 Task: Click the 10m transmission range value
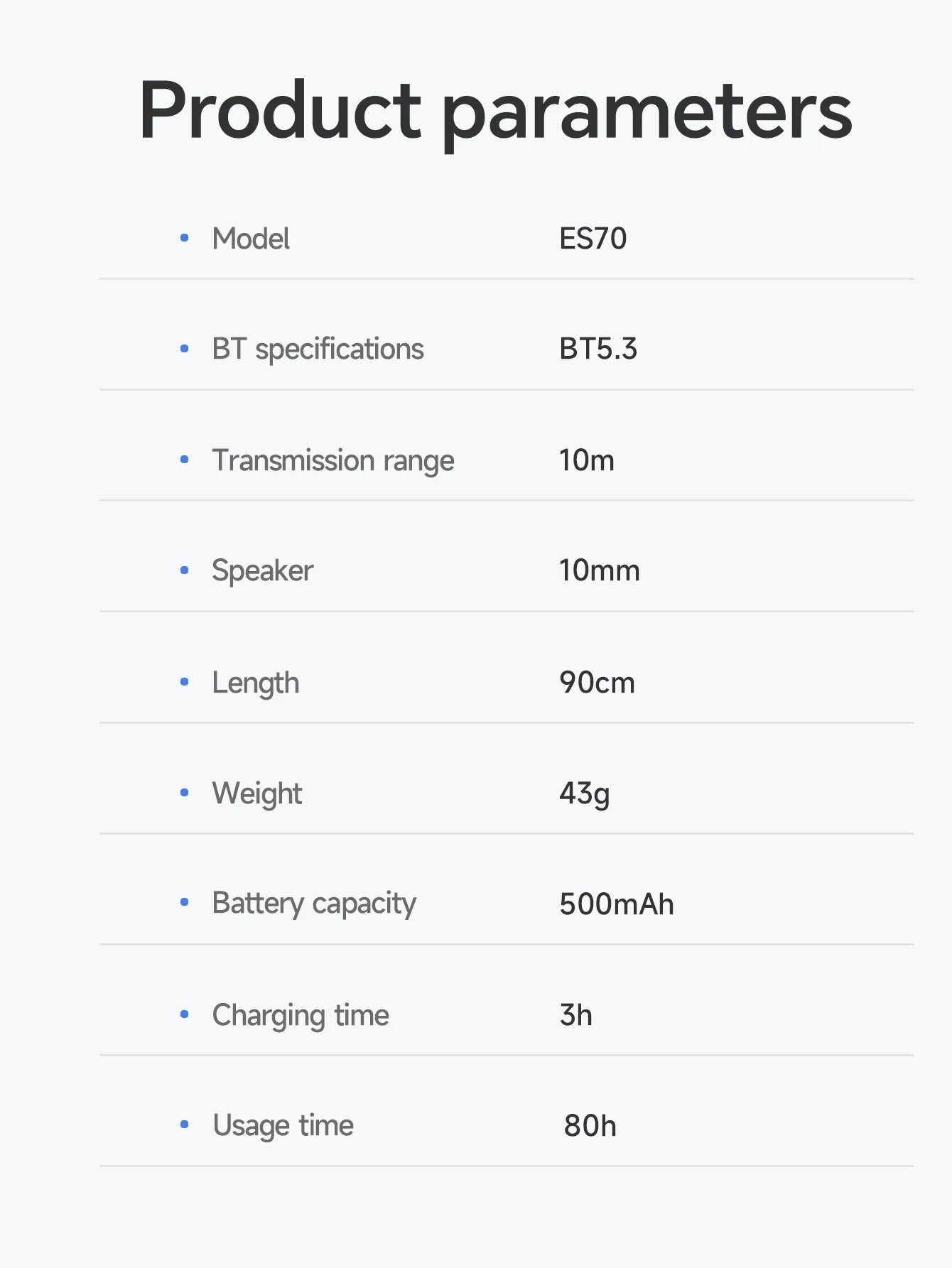click(x=586, y=460)
